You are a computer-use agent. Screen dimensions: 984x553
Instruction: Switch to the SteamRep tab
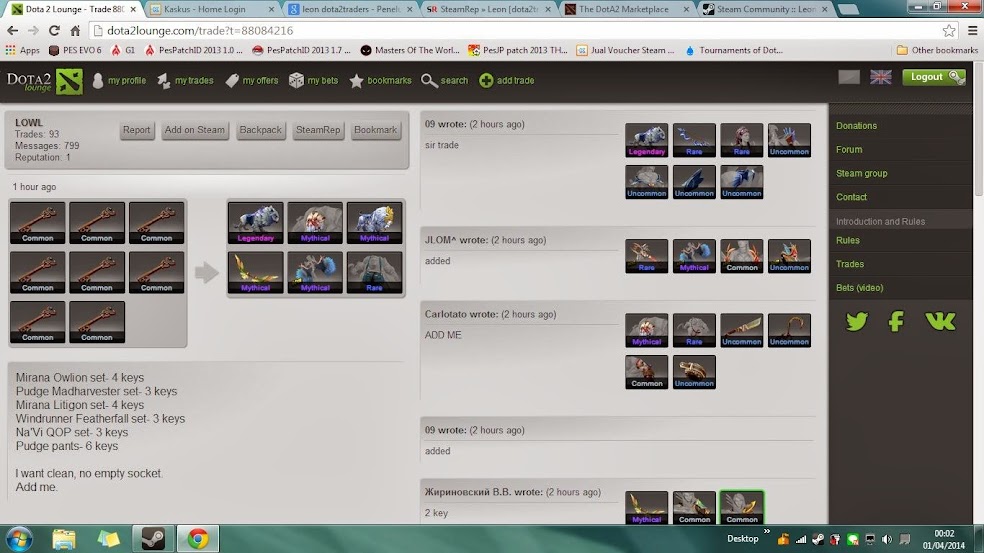coord(488,9)
